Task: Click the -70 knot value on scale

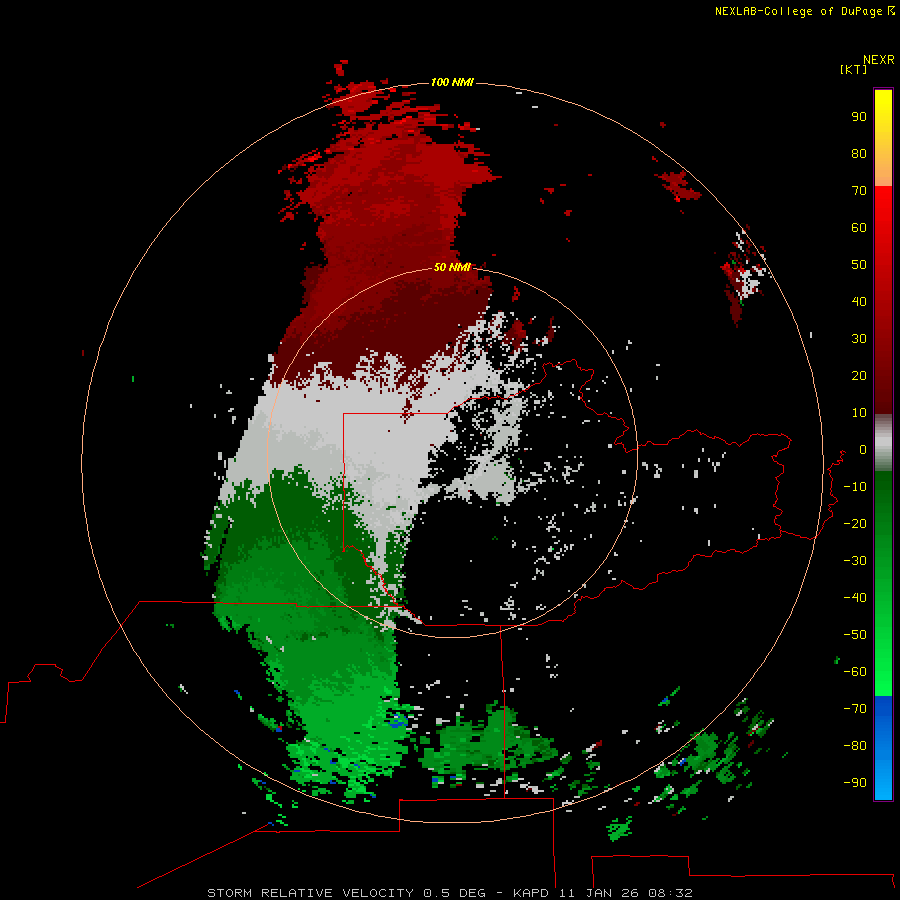Action: click(855, 709)
